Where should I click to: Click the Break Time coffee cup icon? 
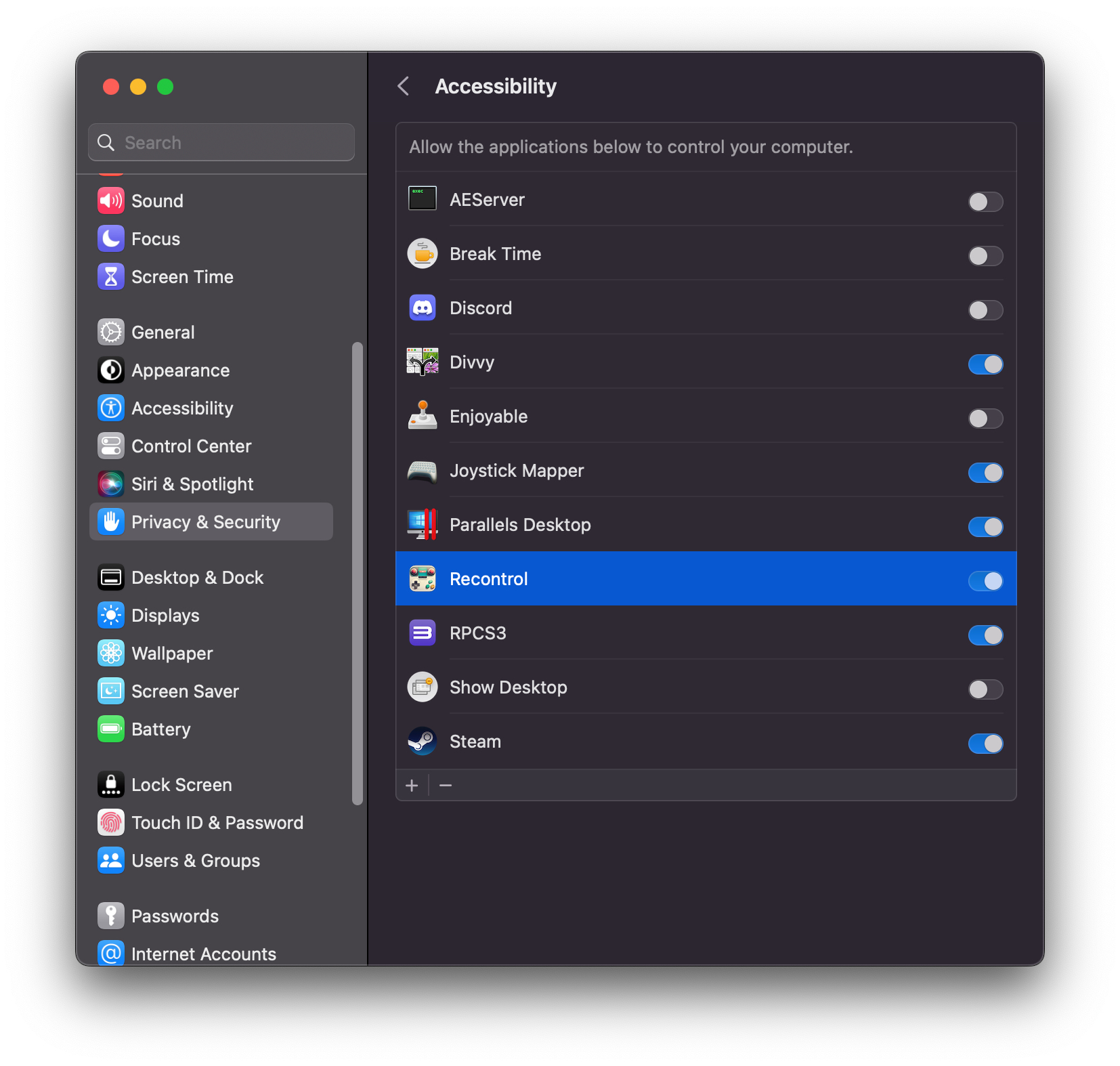(422, 253)
